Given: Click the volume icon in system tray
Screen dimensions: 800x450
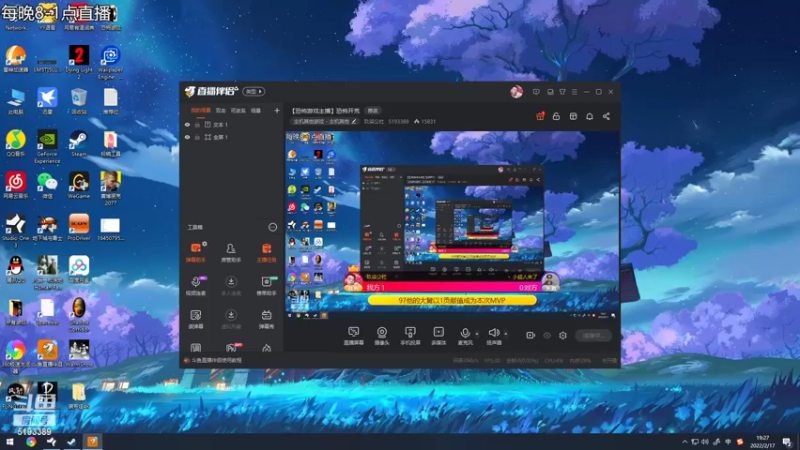Looking at the screenshot, I should (x=705, y=442).
